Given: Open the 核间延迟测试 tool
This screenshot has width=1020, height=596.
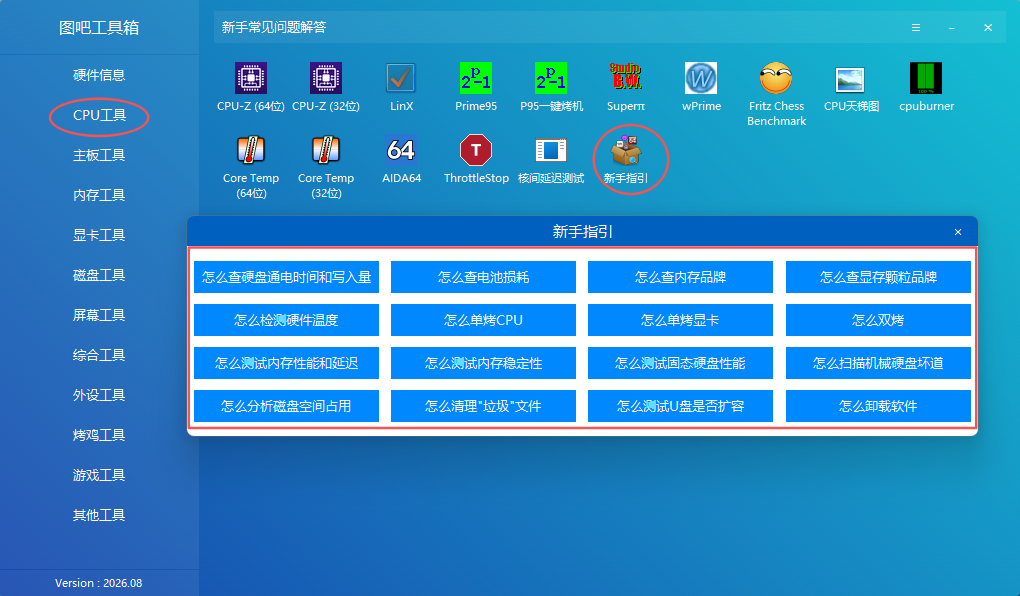Looking at the screenshot, I should point(550,150).
